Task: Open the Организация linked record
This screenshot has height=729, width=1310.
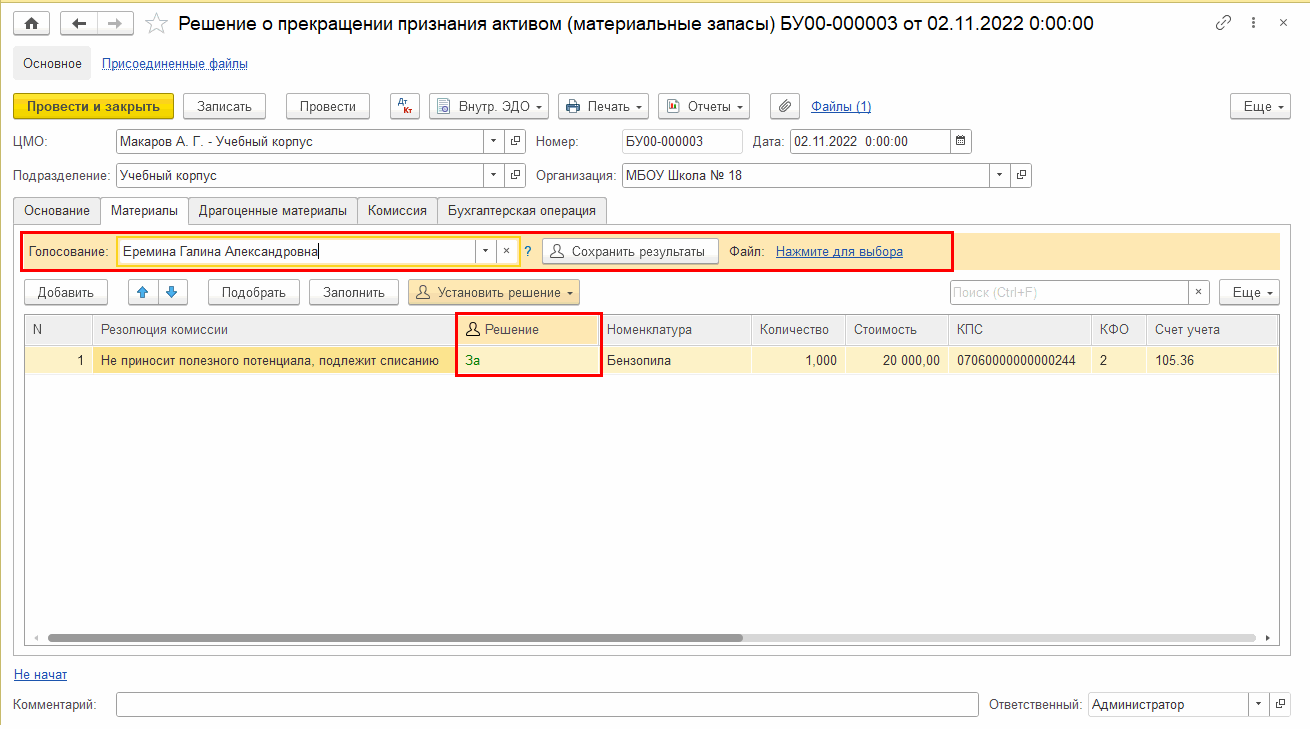Action: [1021, 175]
